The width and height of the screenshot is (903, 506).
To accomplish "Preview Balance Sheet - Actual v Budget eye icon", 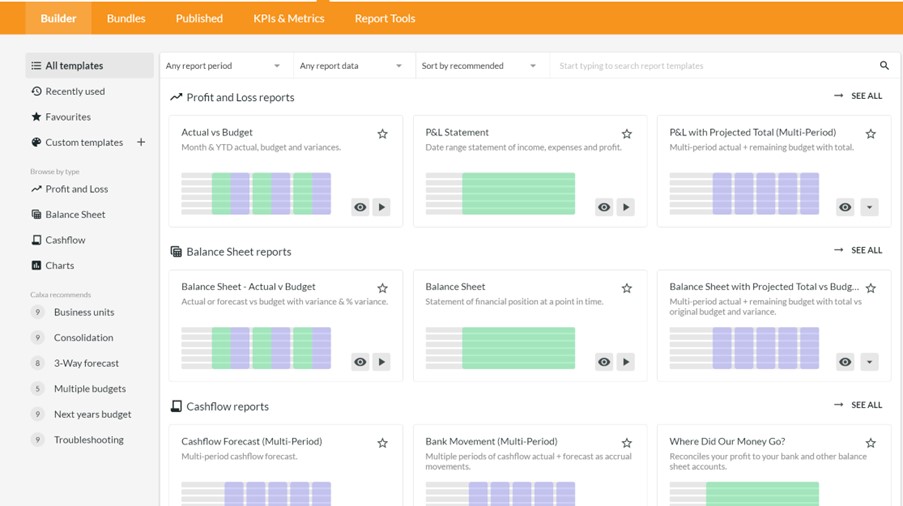I will pos(360,362).
